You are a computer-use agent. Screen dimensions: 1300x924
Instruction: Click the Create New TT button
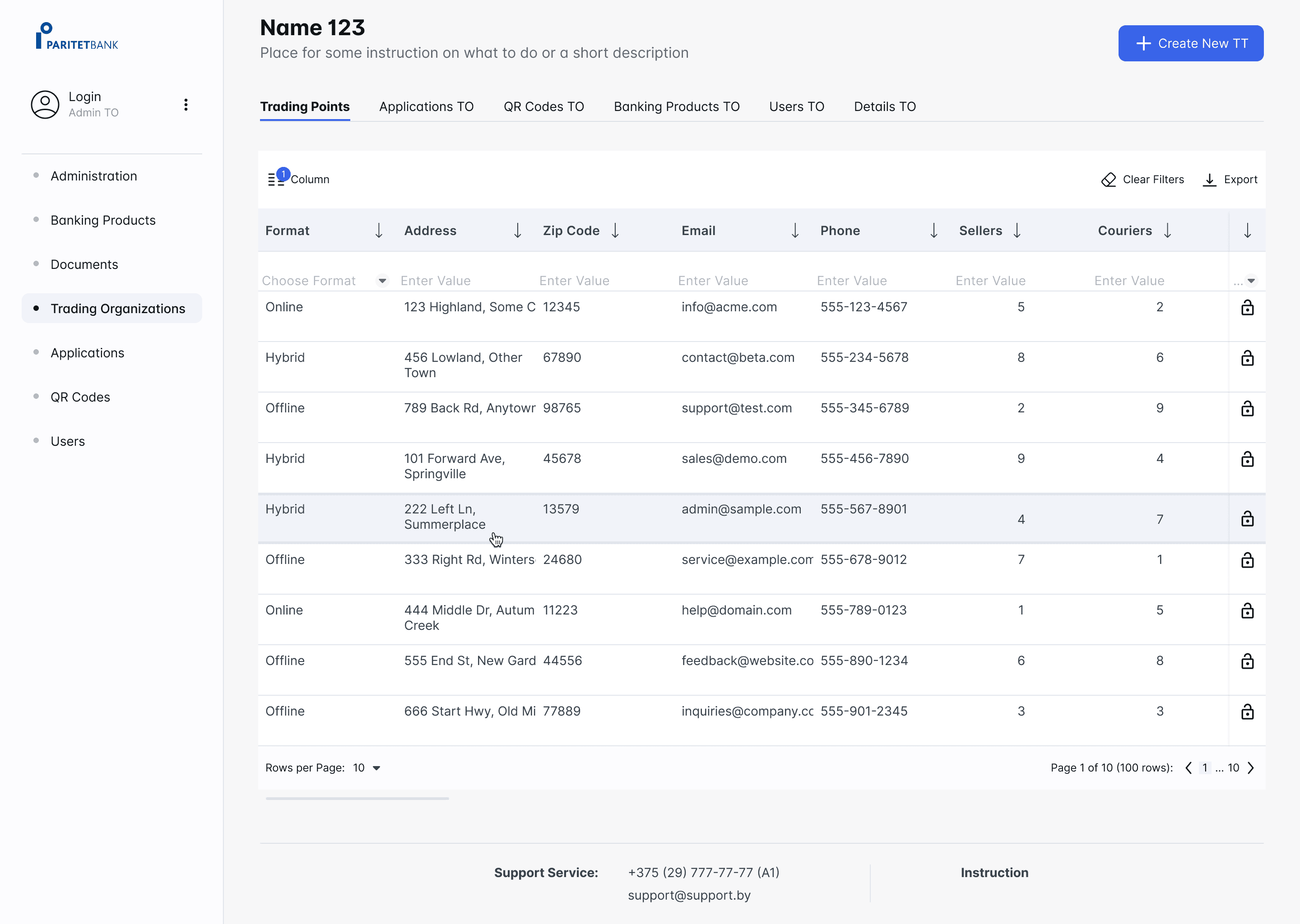tap(1191, 43)
